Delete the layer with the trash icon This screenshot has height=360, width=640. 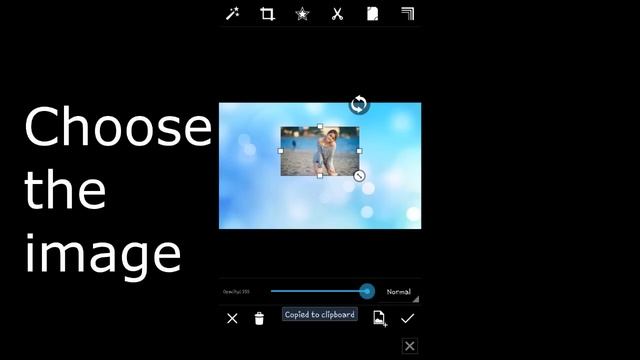tap(259, 318)
